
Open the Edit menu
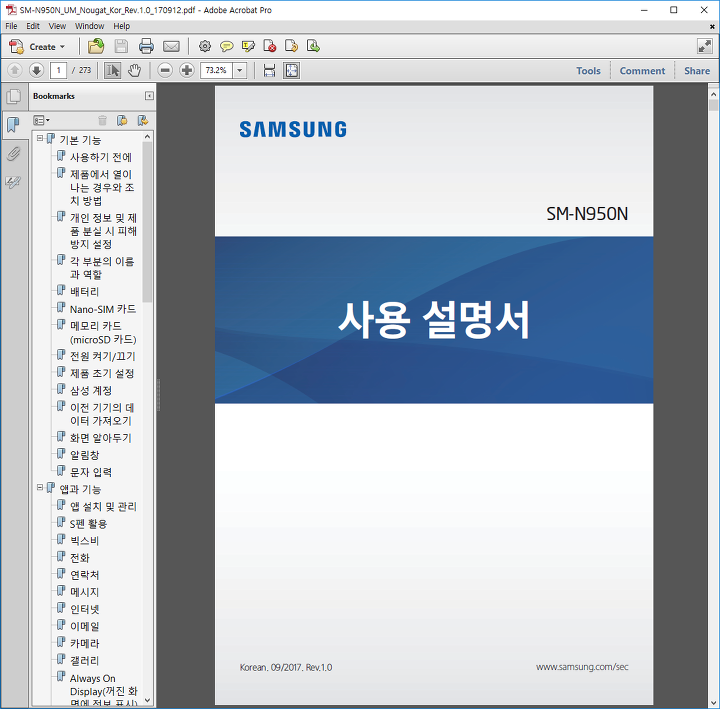(33, 26)
